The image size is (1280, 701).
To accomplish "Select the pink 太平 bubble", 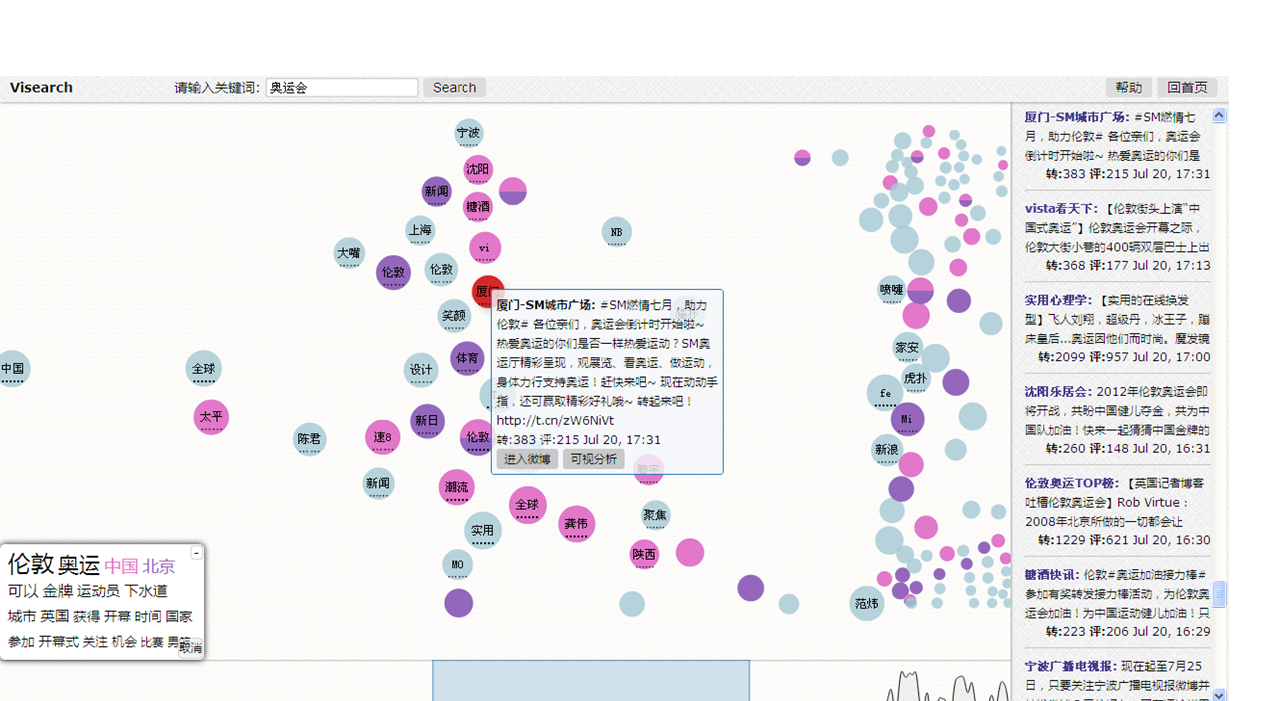I will point(211,417).
